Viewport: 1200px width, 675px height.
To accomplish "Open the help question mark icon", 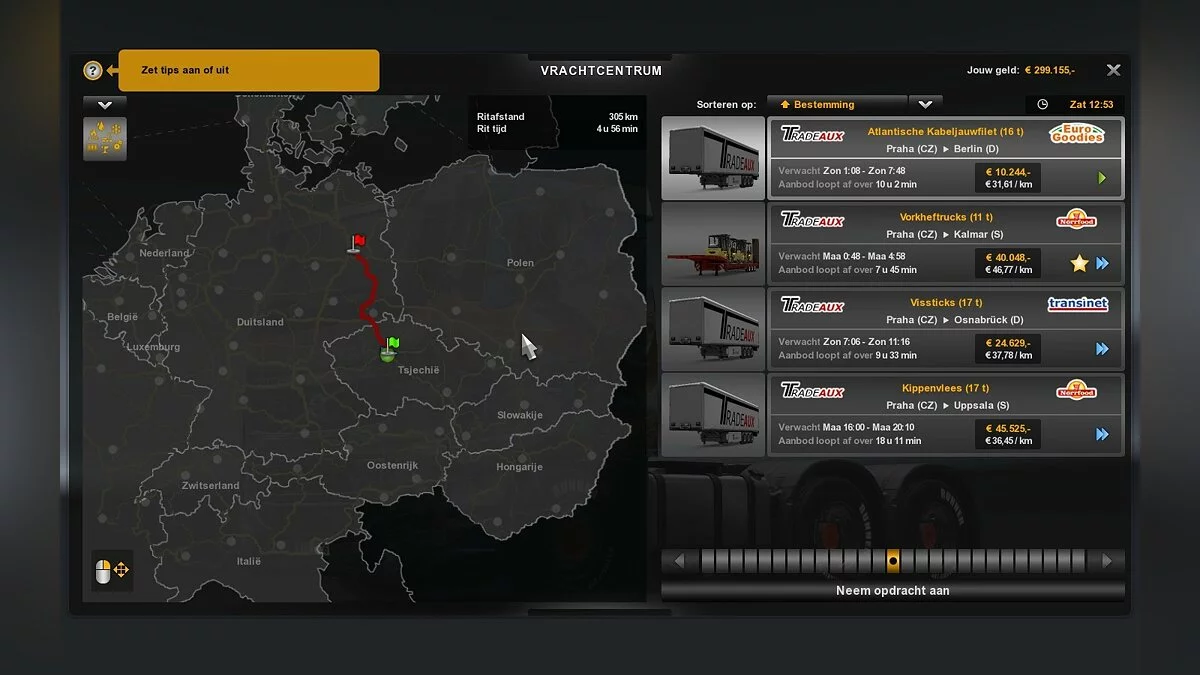I will 93,70.
